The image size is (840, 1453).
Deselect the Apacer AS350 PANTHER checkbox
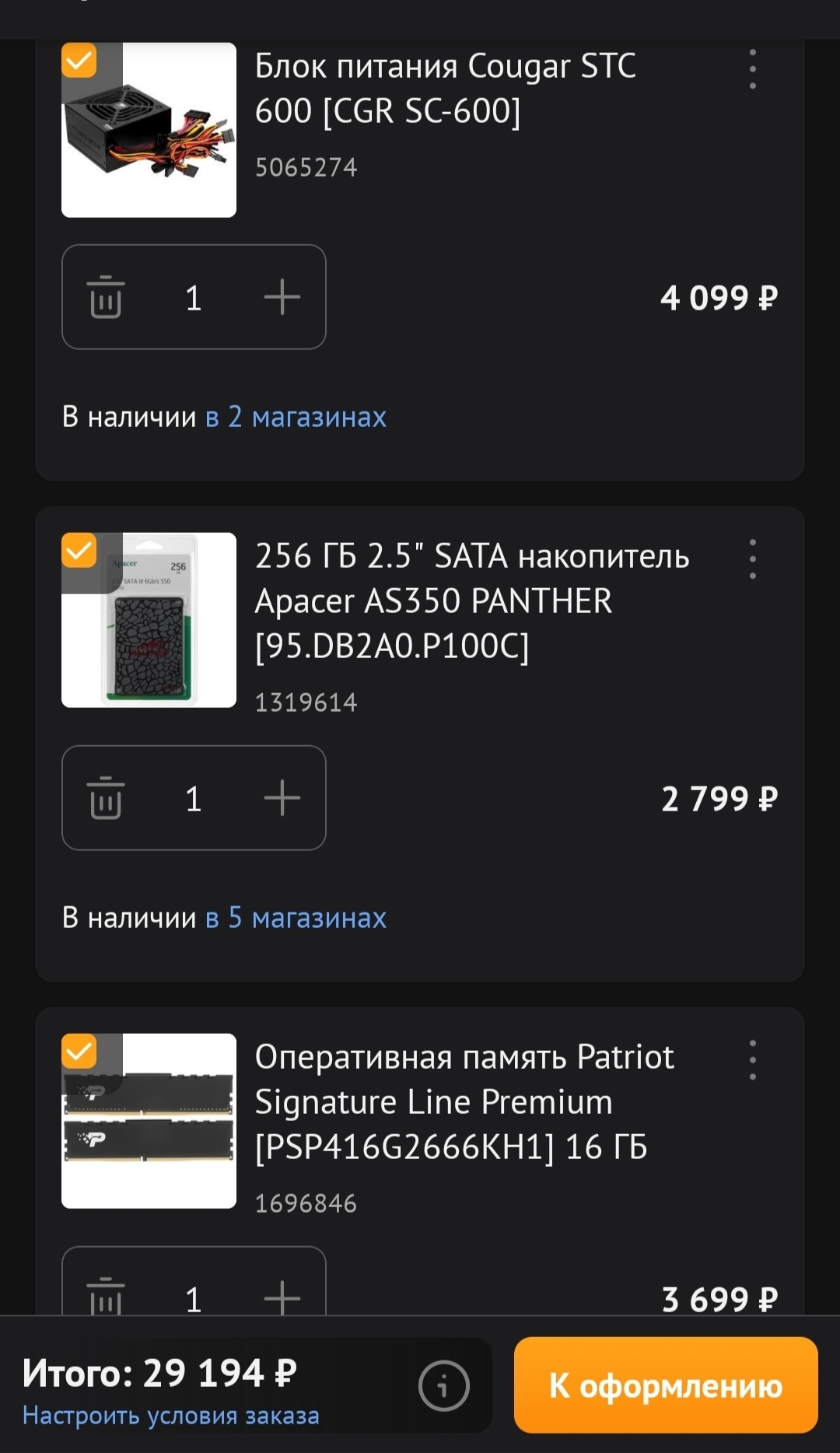[x=79, y=551]
